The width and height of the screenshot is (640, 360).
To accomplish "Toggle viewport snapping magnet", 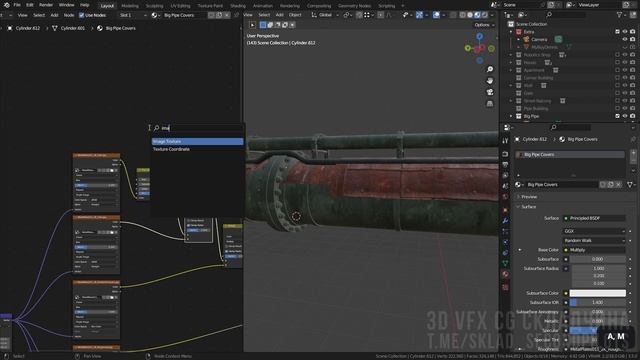I will (x=359, y=15).
